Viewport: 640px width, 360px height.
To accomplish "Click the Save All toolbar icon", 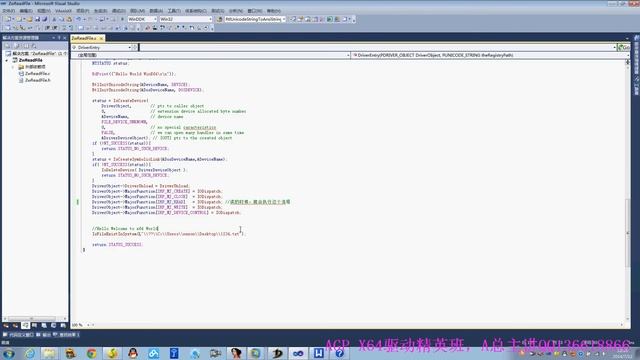I will pyautogui.click(x=44, y=19).
